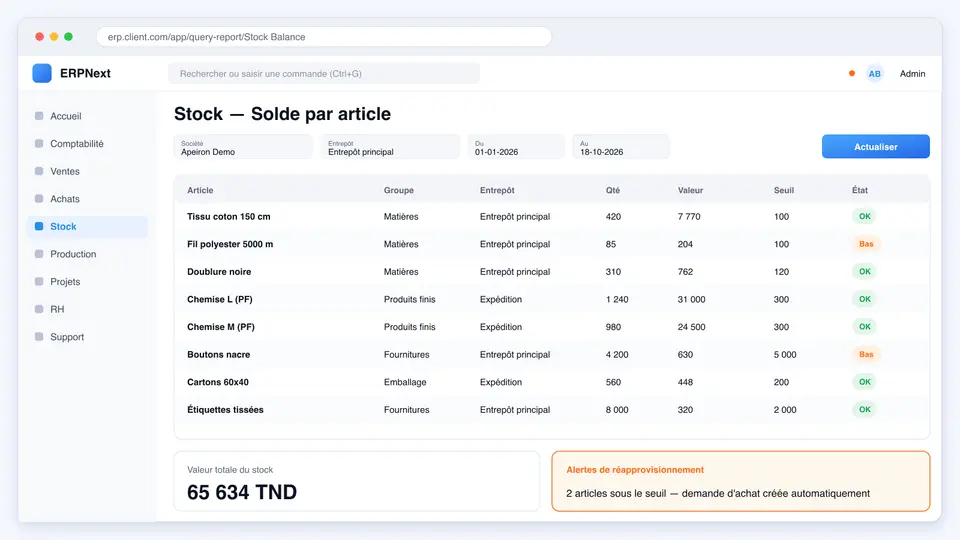960x540 pixels.
Task: Open the RH module
Action: pyautogui.click(x=88, y=309)
